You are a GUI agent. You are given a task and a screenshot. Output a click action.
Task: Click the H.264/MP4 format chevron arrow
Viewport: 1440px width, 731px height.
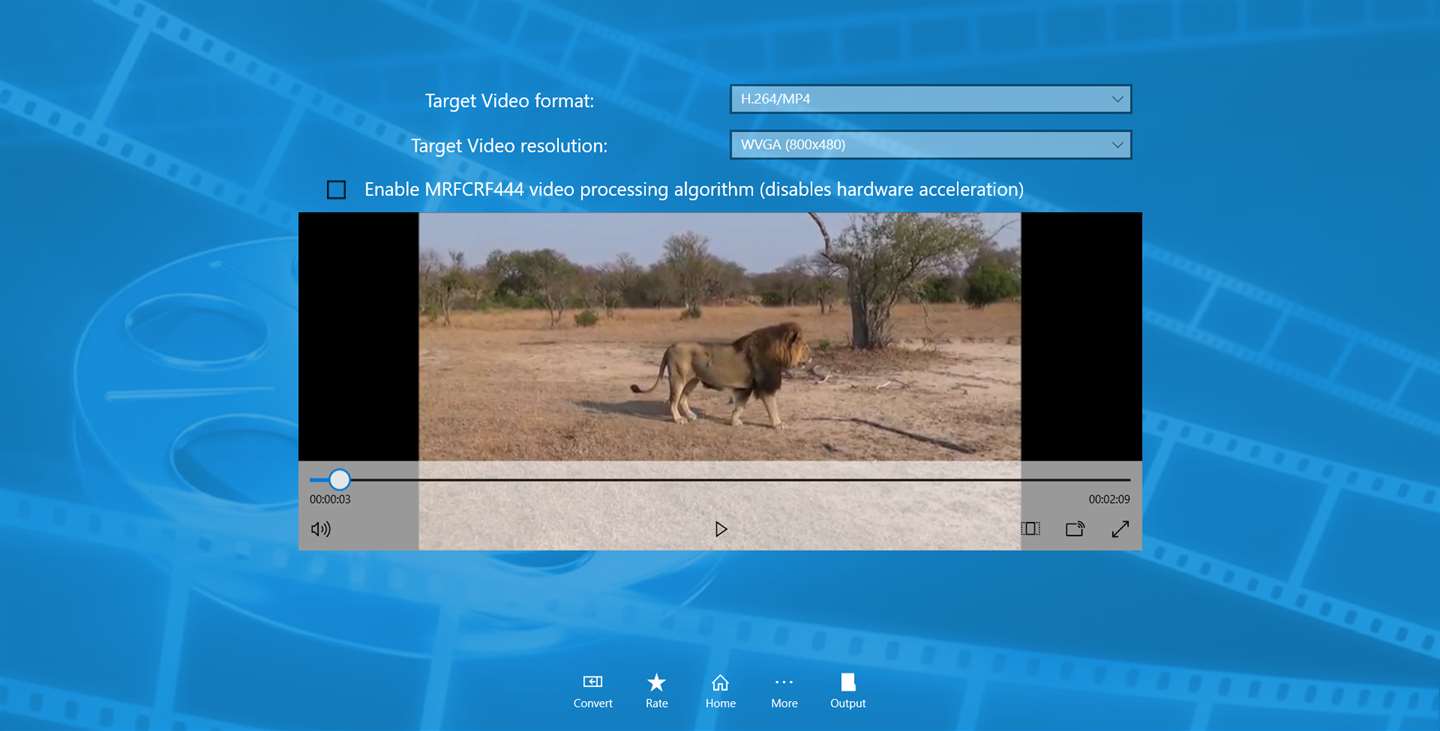point(1118,99)
